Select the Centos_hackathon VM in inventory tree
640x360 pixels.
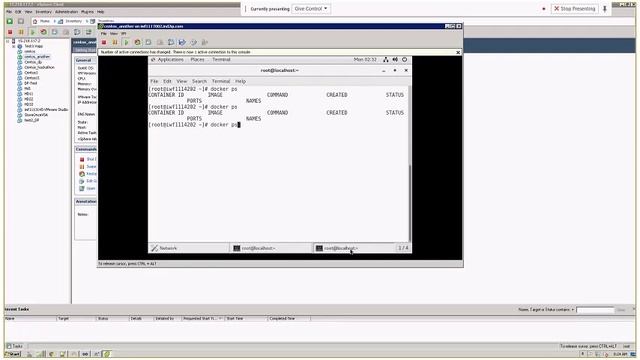pos(39,67)
